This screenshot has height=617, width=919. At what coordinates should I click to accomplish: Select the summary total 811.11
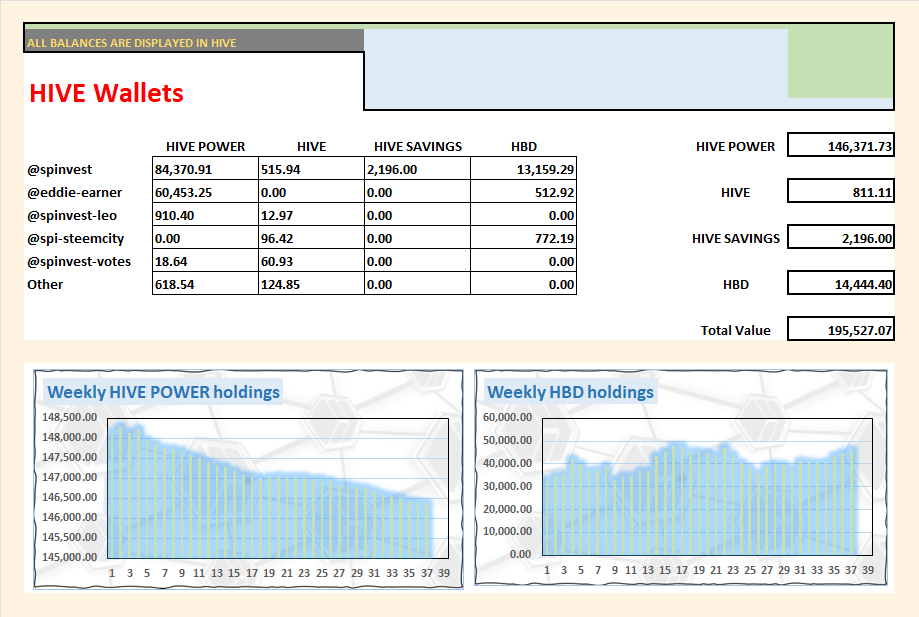click(840, 191)
